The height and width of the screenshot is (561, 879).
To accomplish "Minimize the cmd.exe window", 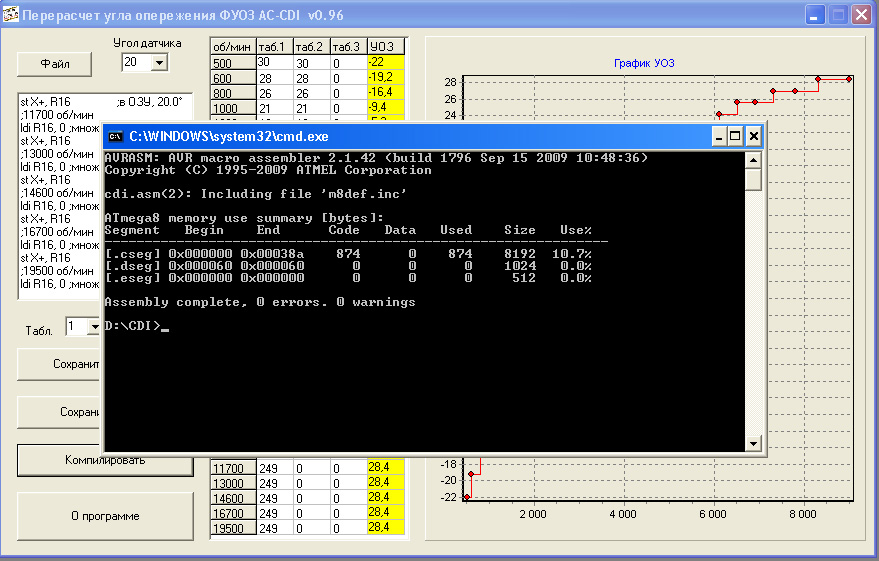I will [719, 136].
